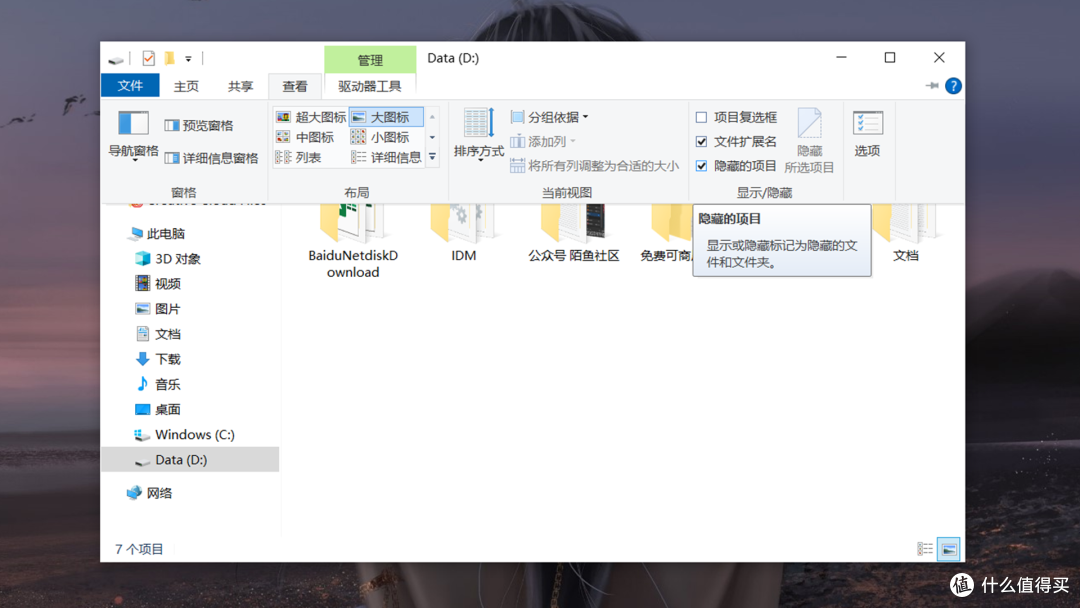
Task: Open the Navigation pane (导航窗格) button
Action: click(x=133, y=135)
